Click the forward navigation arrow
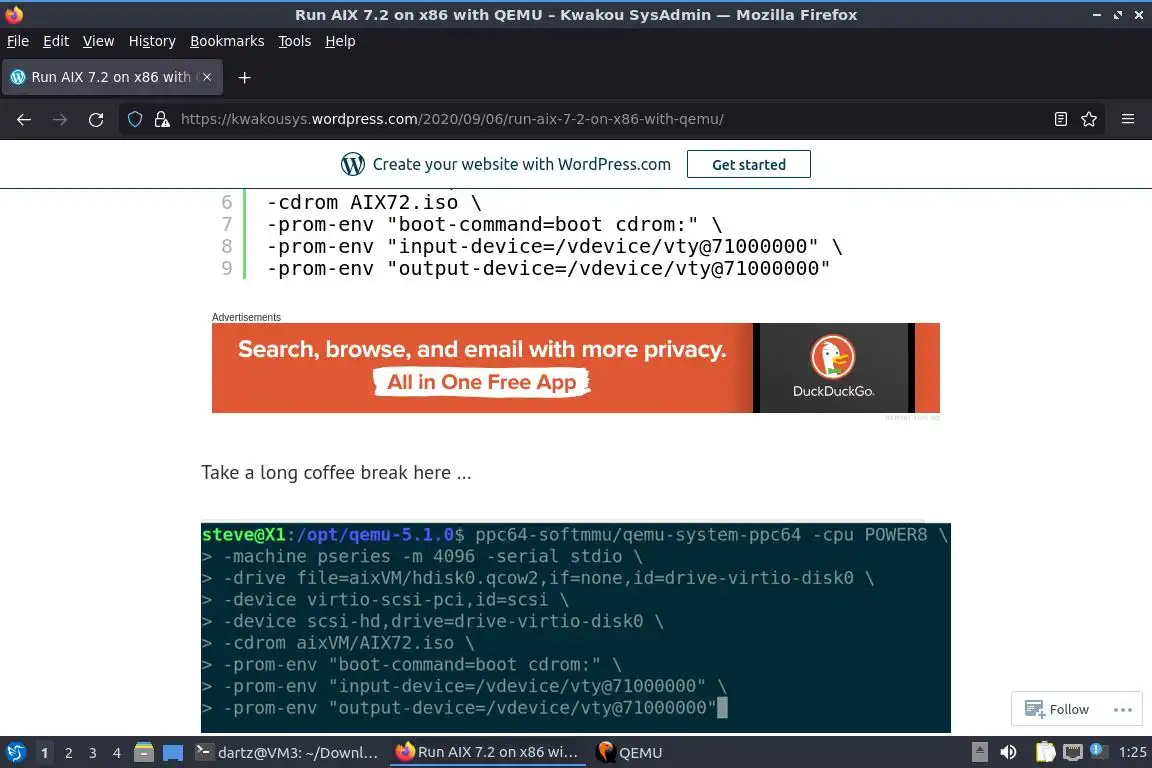 click(60, 119)
